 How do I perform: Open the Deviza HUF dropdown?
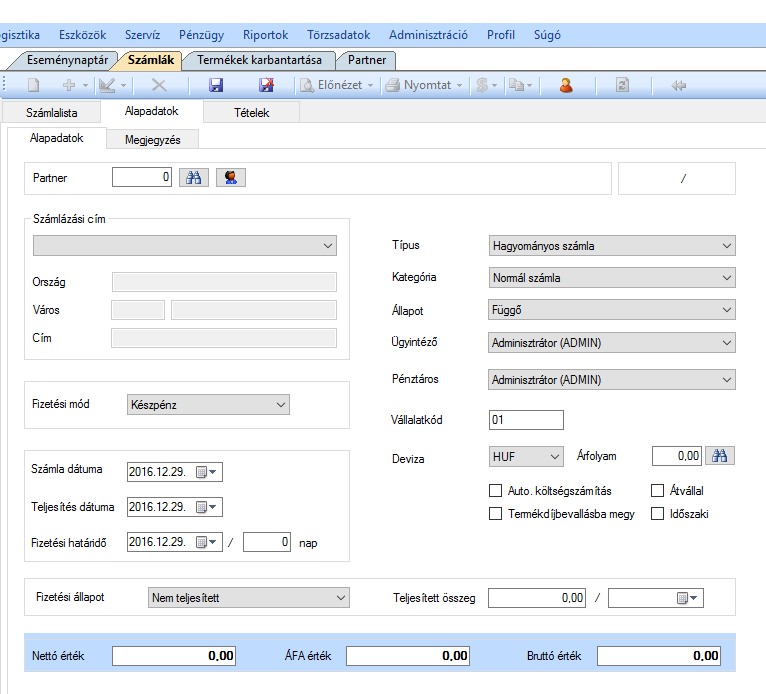526,457
